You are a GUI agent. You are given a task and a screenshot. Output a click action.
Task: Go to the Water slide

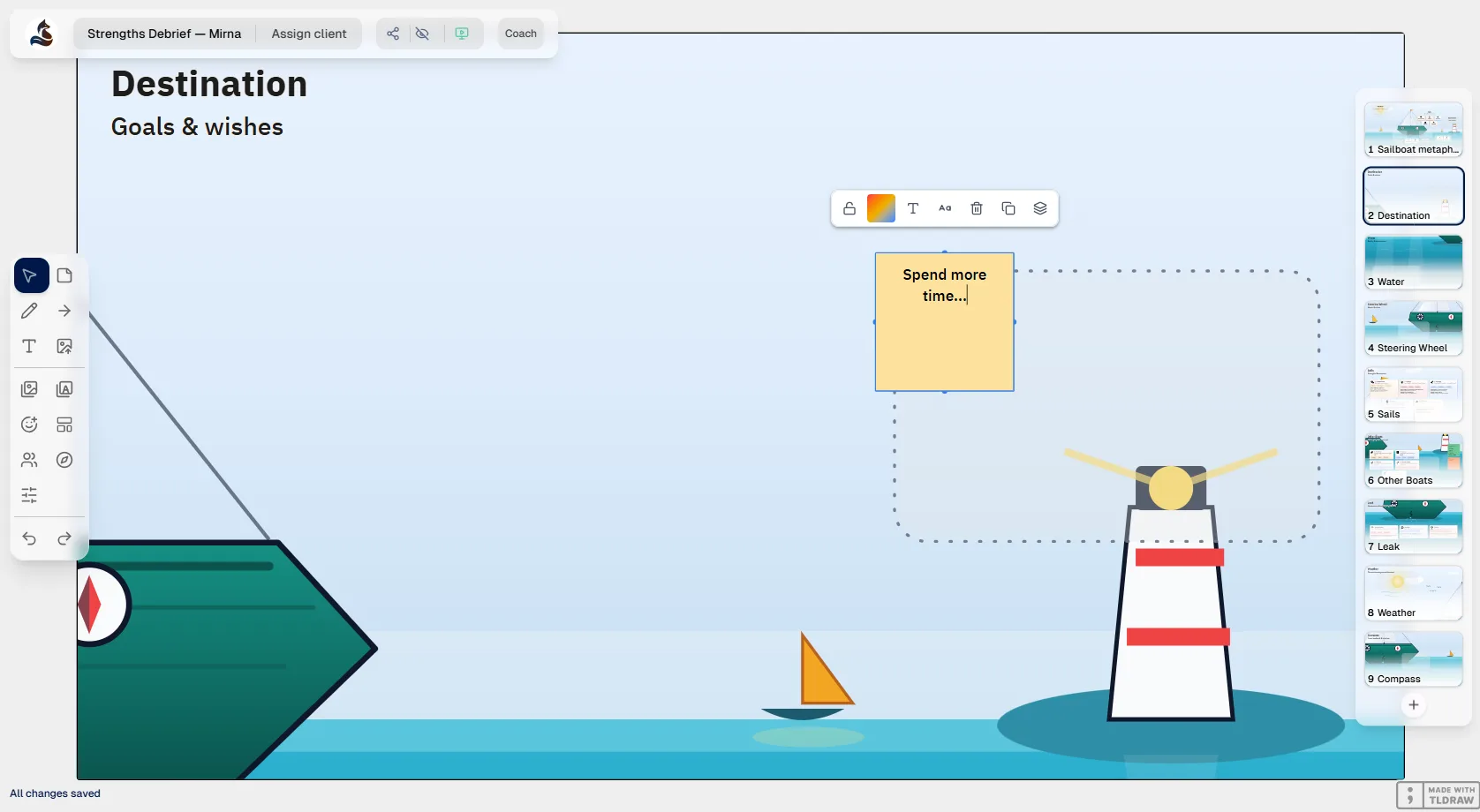(1414, 262)
